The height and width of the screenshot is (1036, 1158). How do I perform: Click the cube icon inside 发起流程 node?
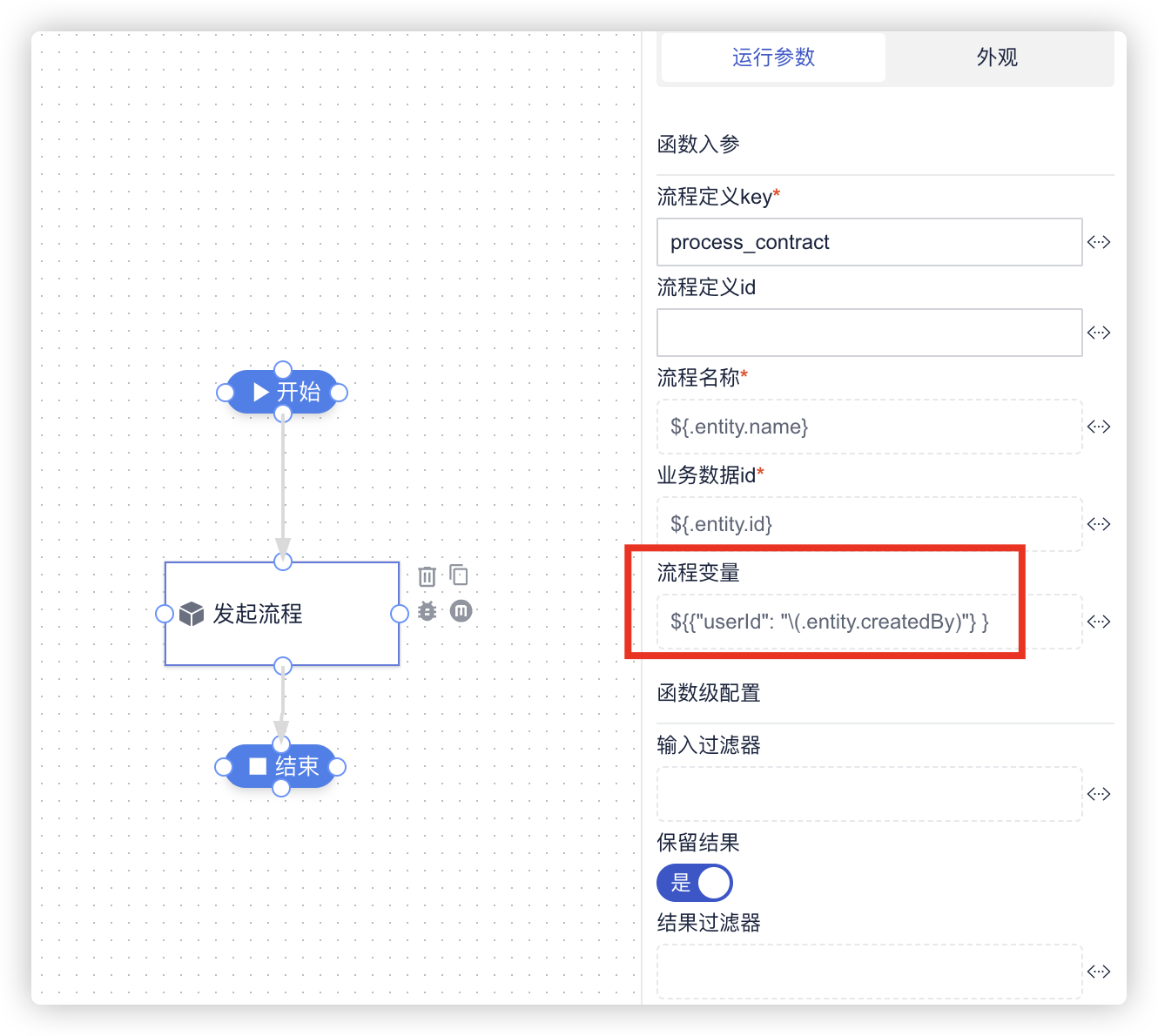click(x=191, y=614)
